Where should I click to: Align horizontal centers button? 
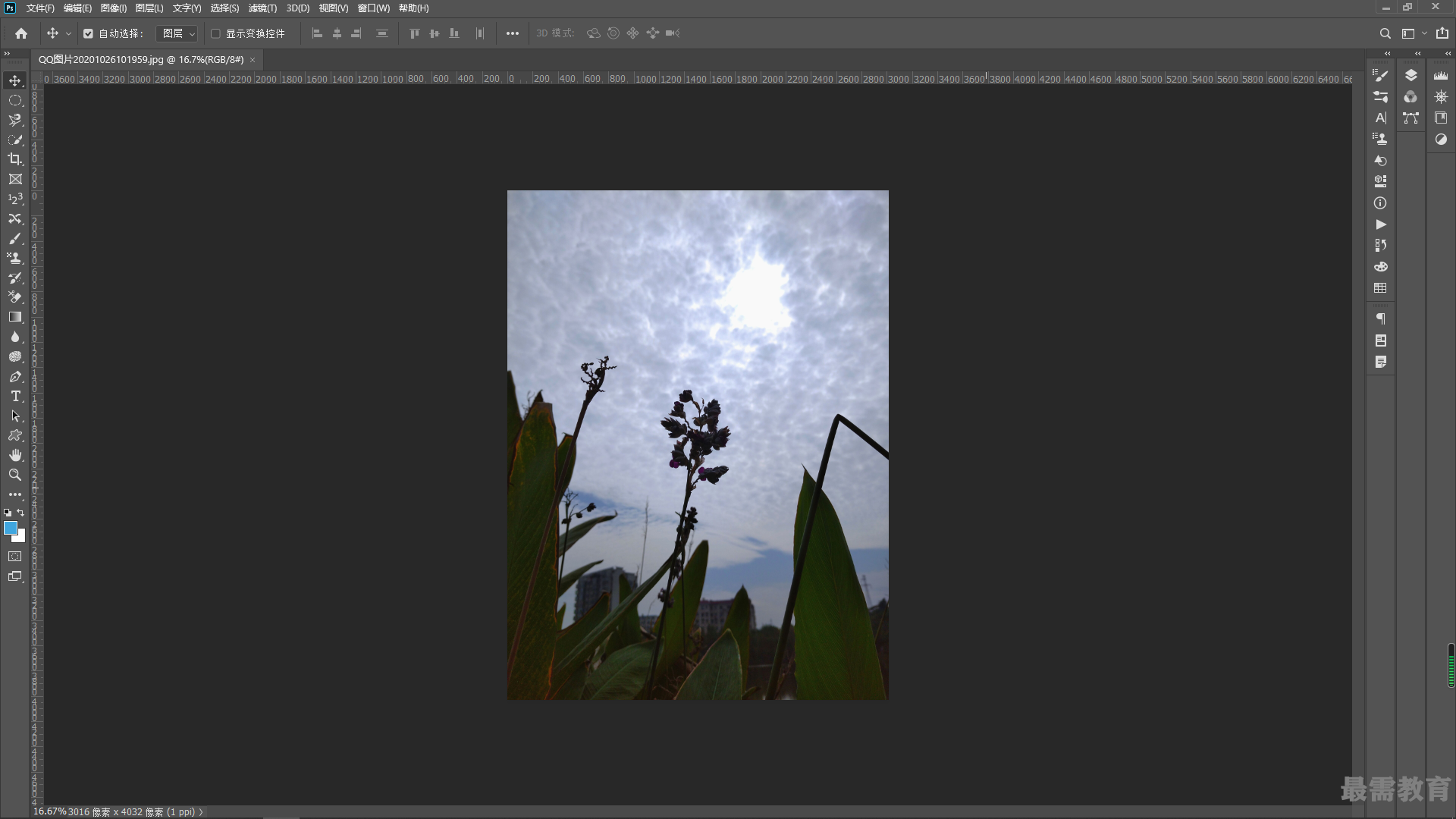pyautogui.click(x=337, y=33)
